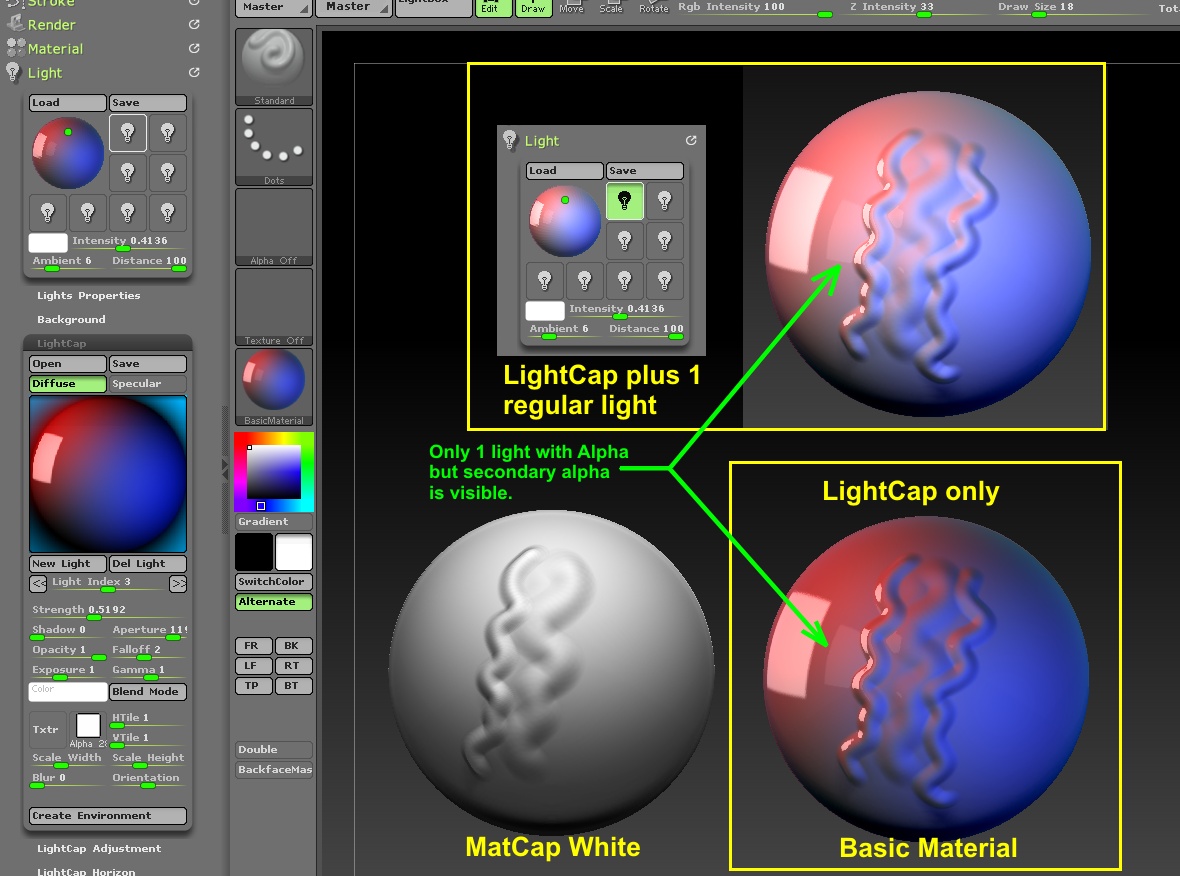Select the black secondary color swatch
1180x876 pixels.
click(254, 552)
